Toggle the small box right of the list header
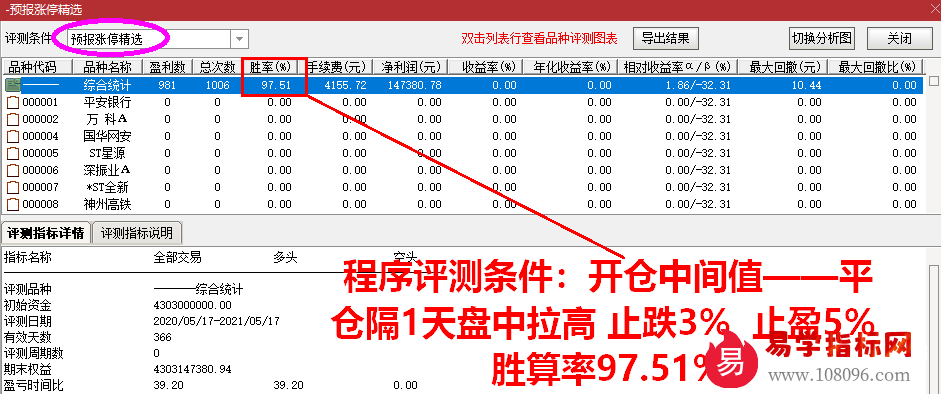The width and height of the screenshot is (941, 394). [x=933, y=80]
